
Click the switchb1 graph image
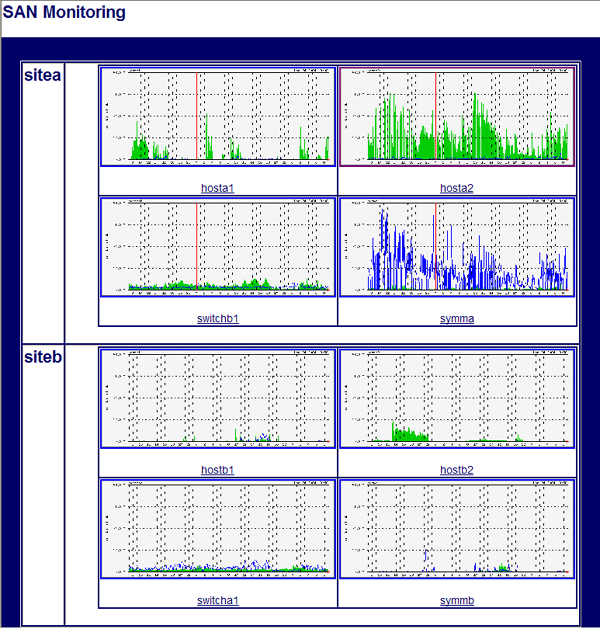pos(217,246)
